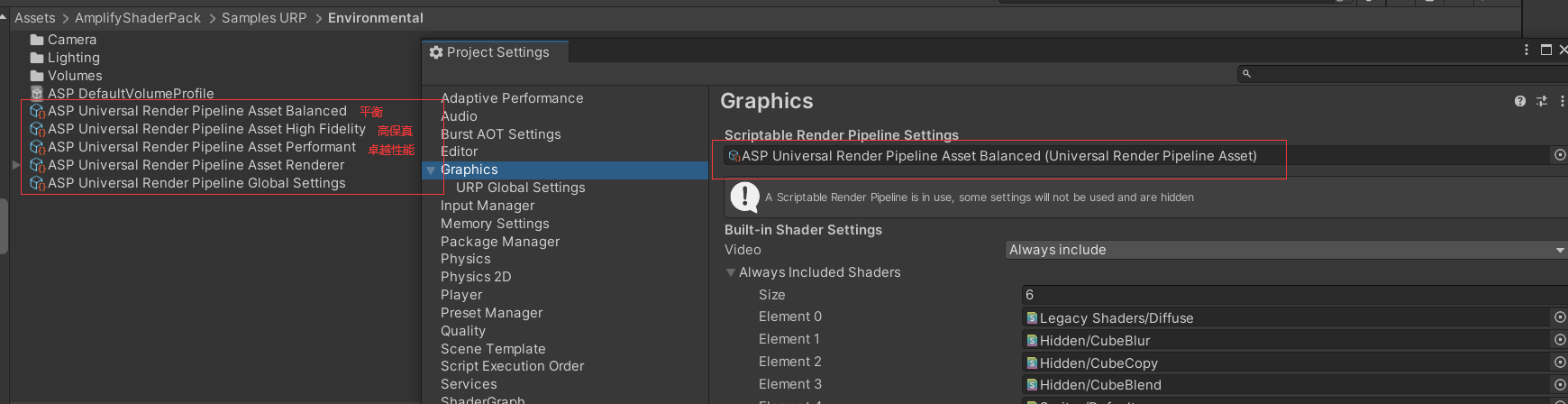Select Burst AOT Settings category

(500, 134)
